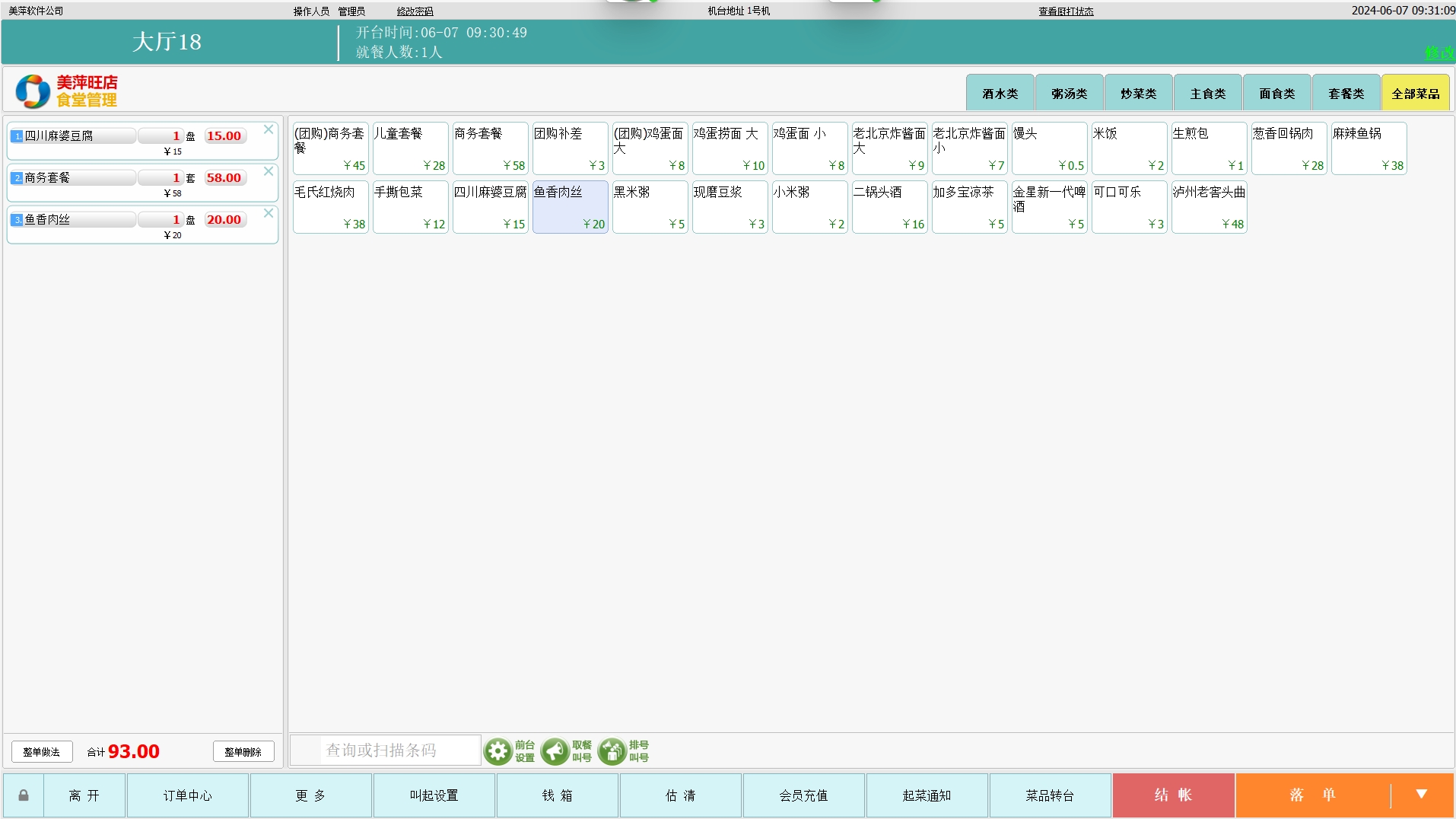Expand the 落单 dropdown arrow
This screenshot has width=1456, height=819.
pyautogui.click(x=1421, y=795)
